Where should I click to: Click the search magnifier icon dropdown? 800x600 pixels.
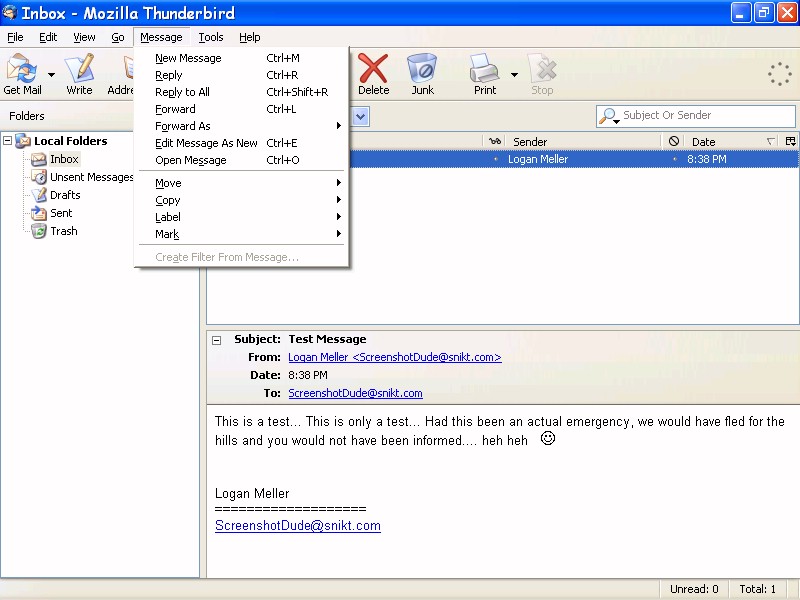pyautogui.click(x=609, y=116)
